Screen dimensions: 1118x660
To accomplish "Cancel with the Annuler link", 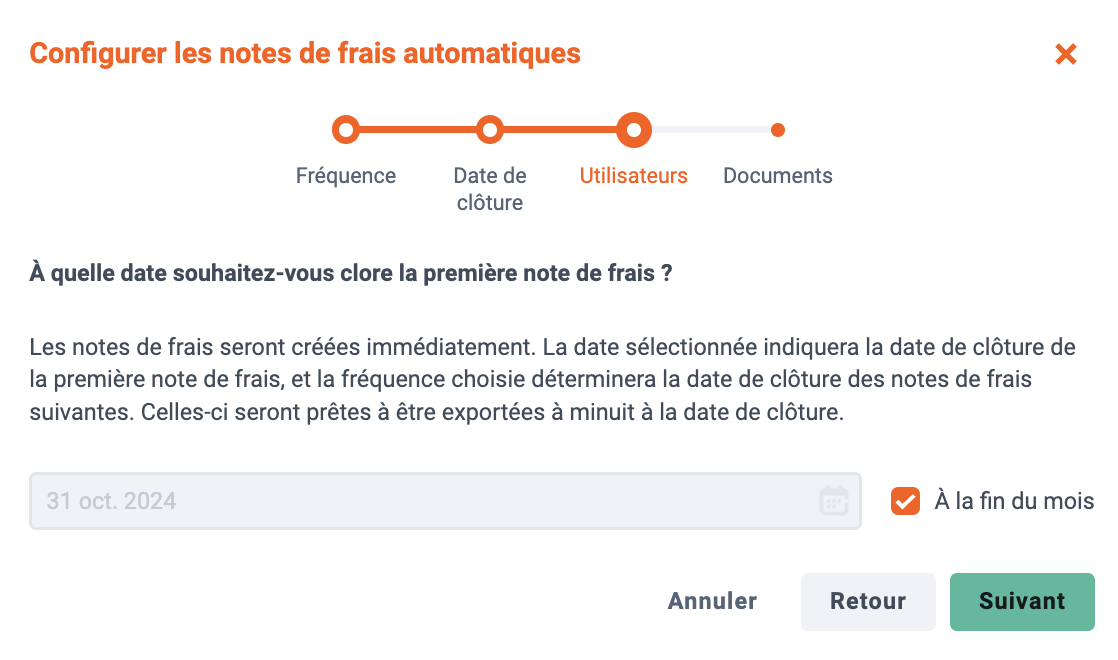I will (x=712, y=602).
